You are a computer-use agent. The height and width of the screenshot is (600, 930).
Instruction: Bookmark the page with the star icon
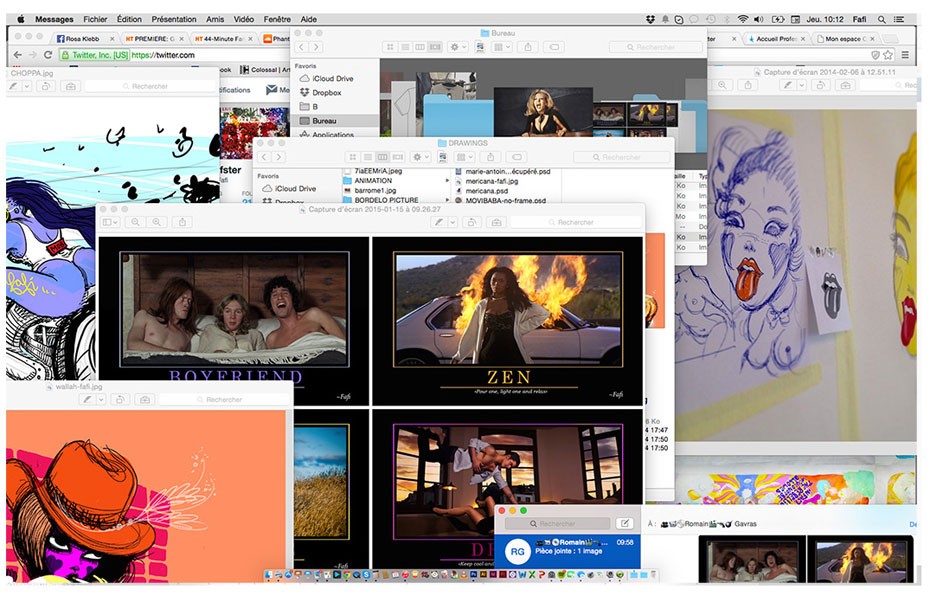tap(887, 55)
